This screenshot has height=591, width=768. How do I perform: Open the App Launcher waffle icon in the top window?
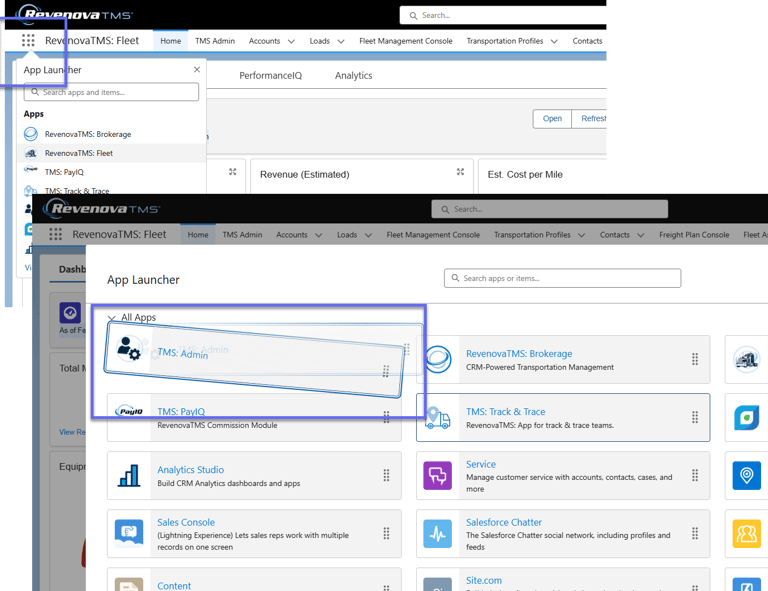click(x=28, y=41)
